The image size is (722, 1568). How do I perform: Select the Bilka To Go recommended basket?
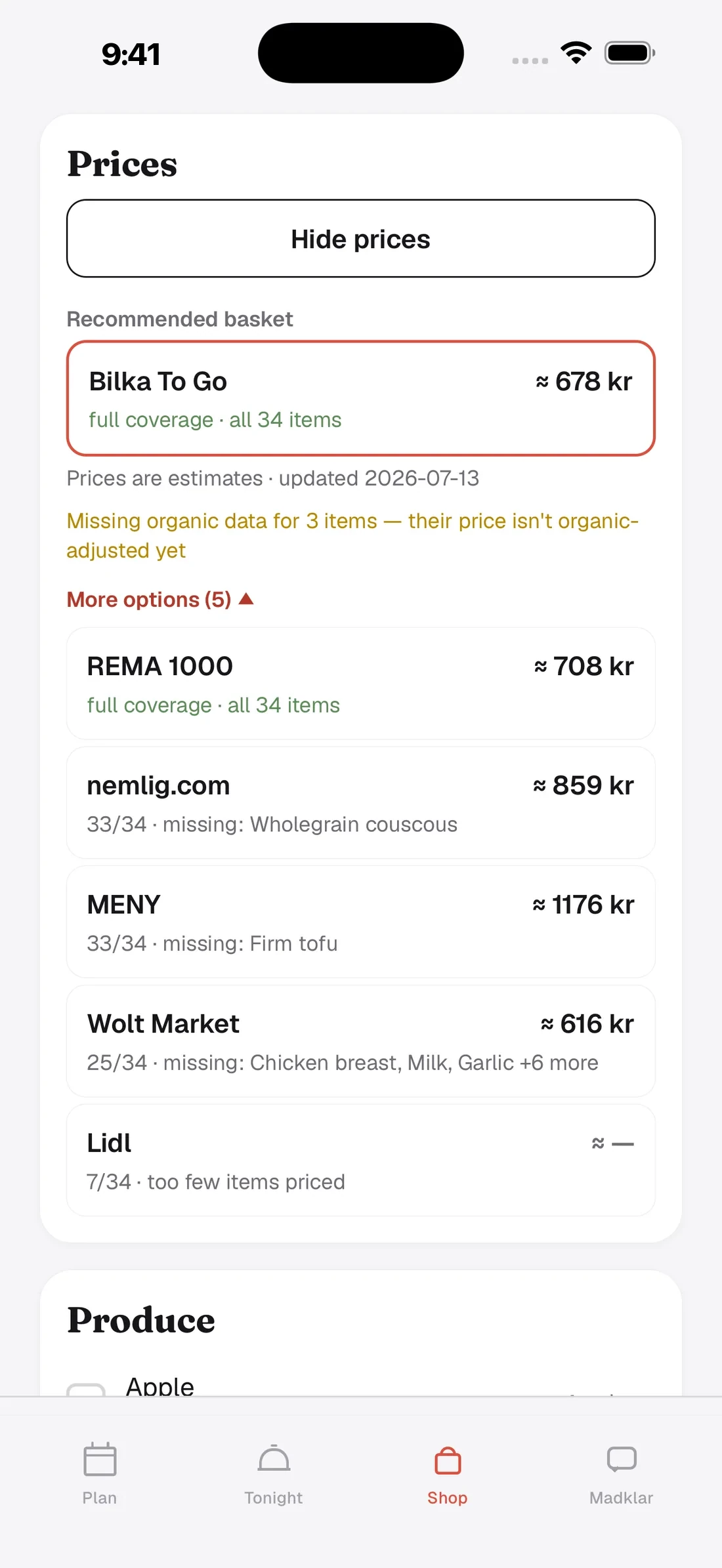pos(361,398)
